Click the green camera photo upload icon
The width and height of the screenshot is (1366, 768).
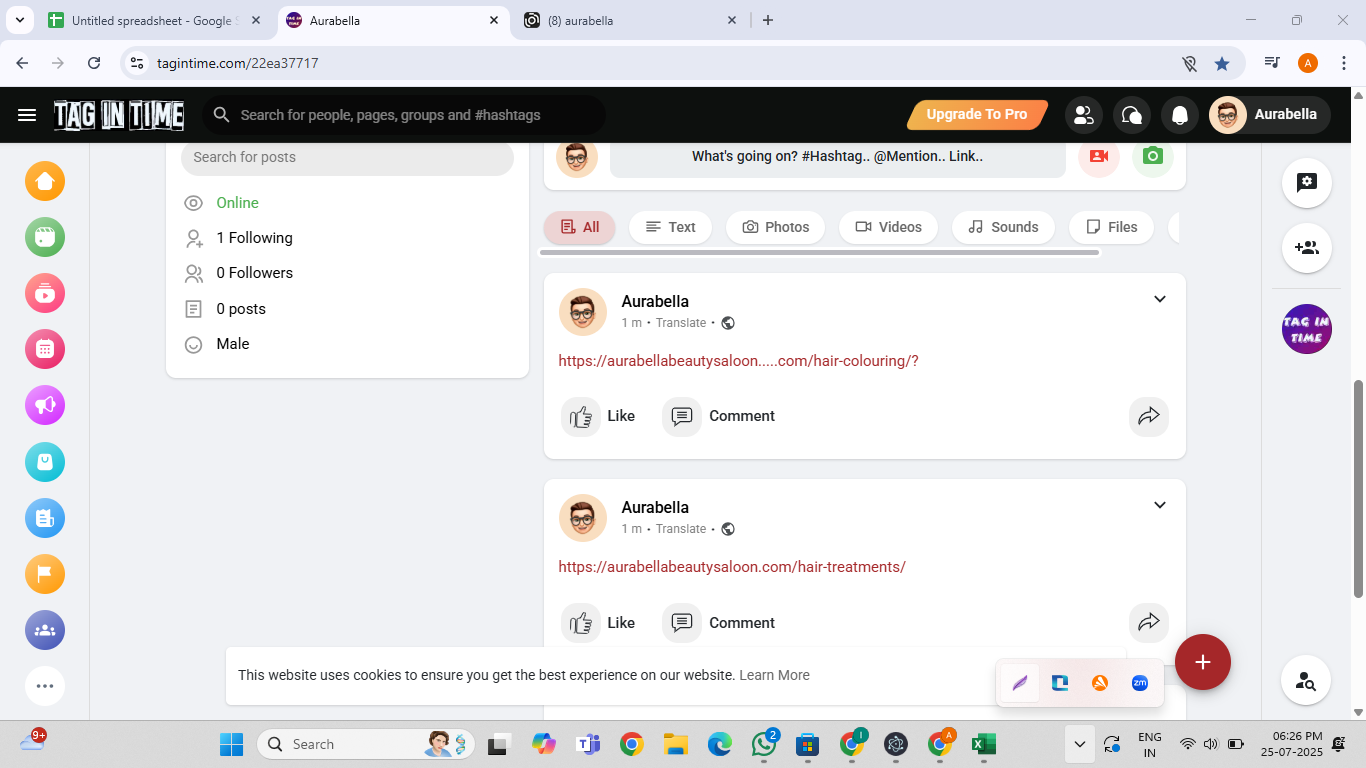point(1153,157)
